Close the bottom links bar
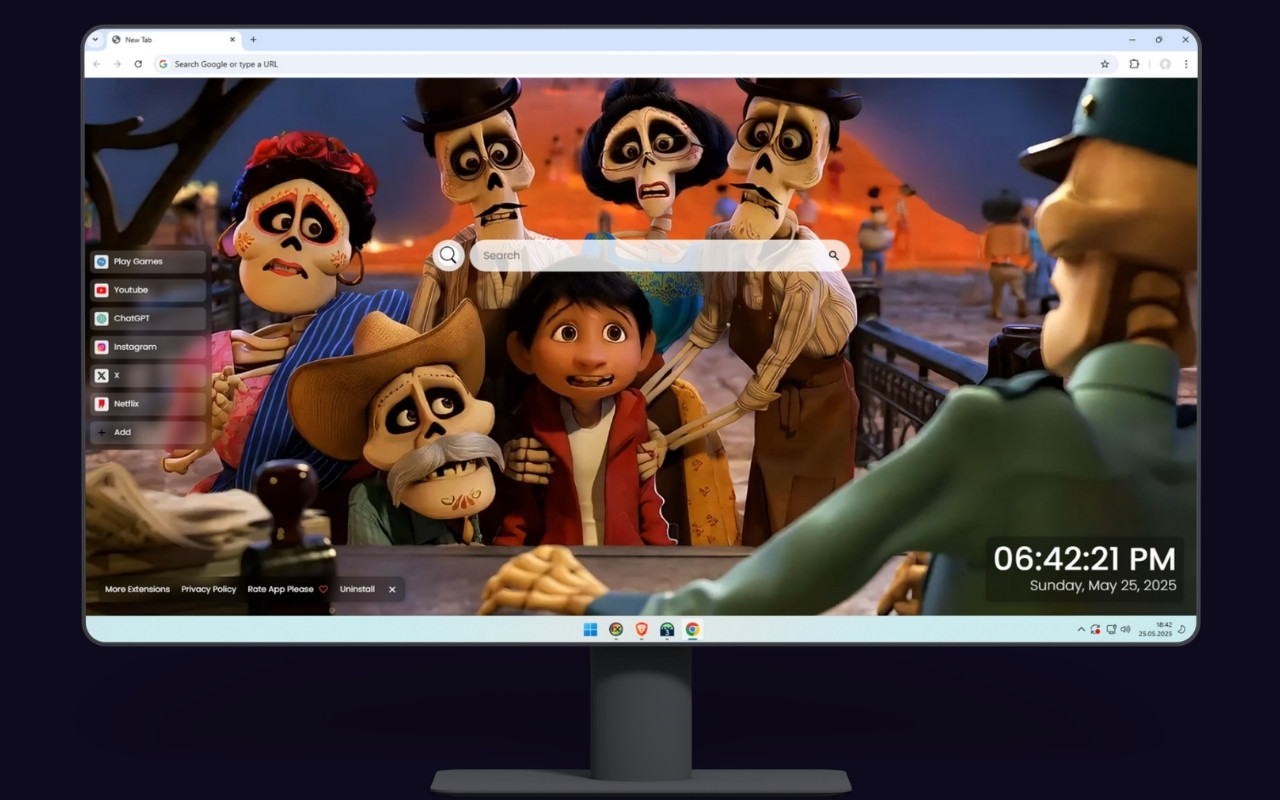Screen dimensions: 1280x800 point(392,589)
